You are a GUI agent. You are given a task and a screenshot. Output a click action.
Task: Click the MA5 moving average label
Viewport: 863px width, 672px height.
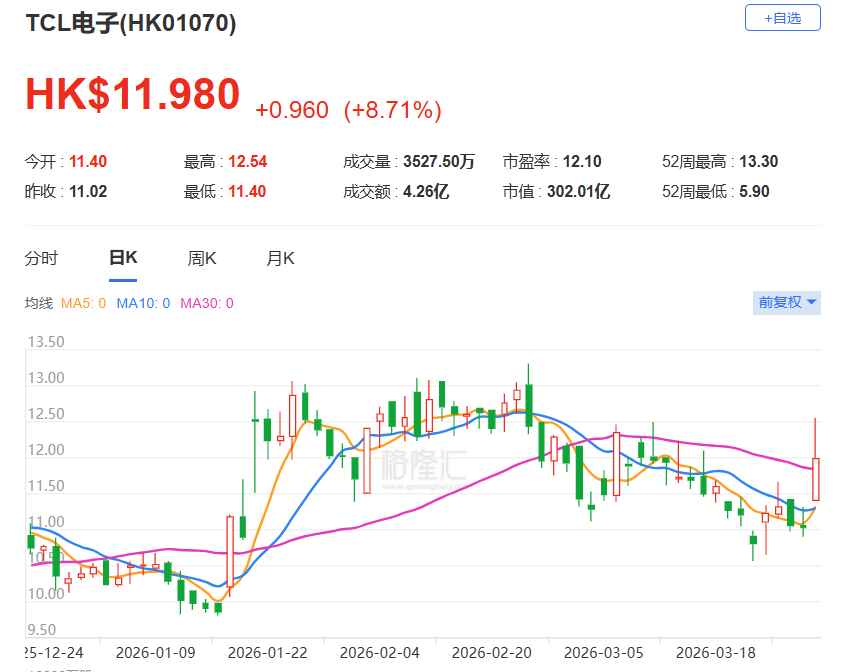tap(83, 303)
